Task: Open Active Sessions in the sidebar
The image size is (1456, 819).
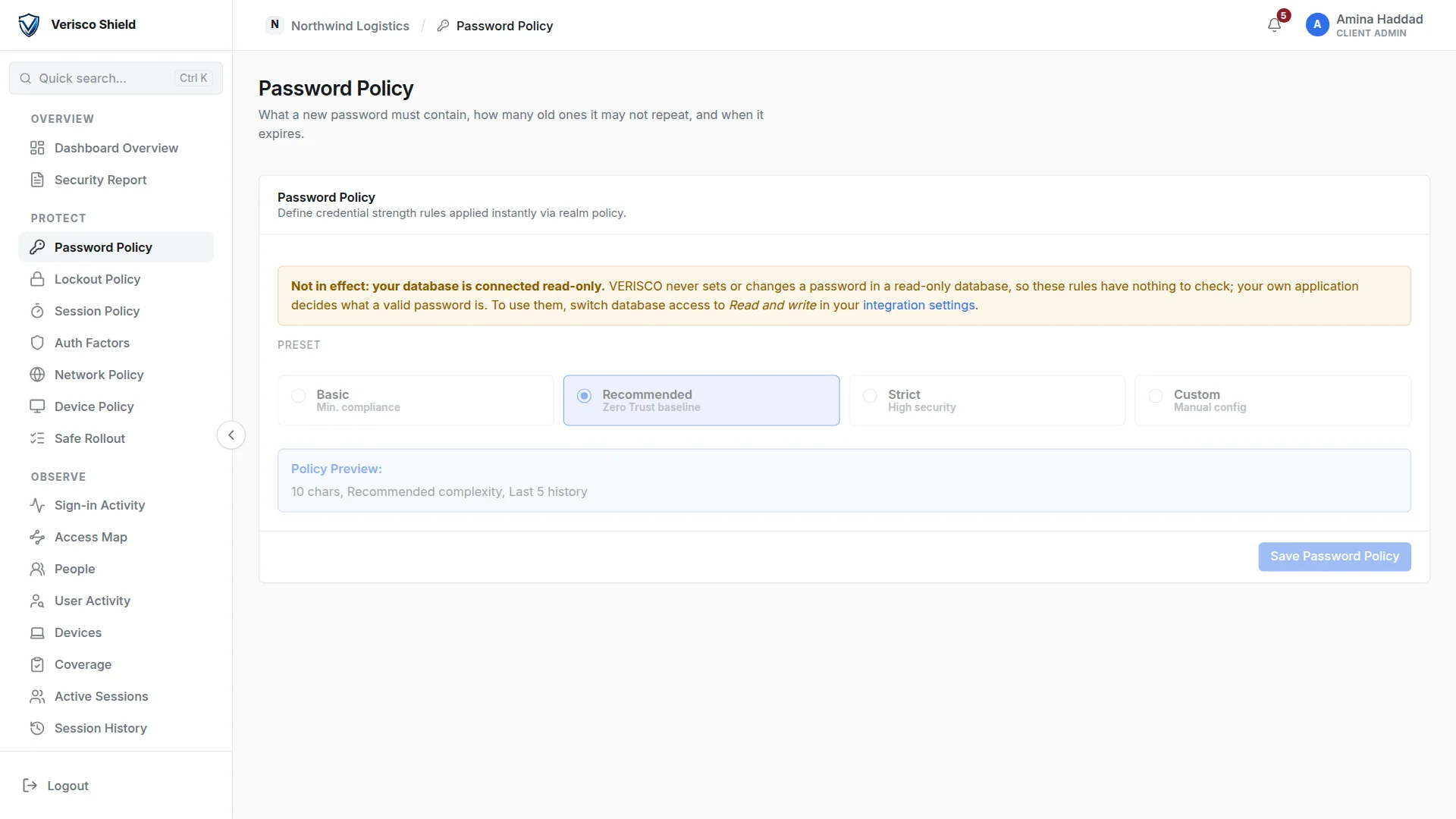Action: [116, 696]
